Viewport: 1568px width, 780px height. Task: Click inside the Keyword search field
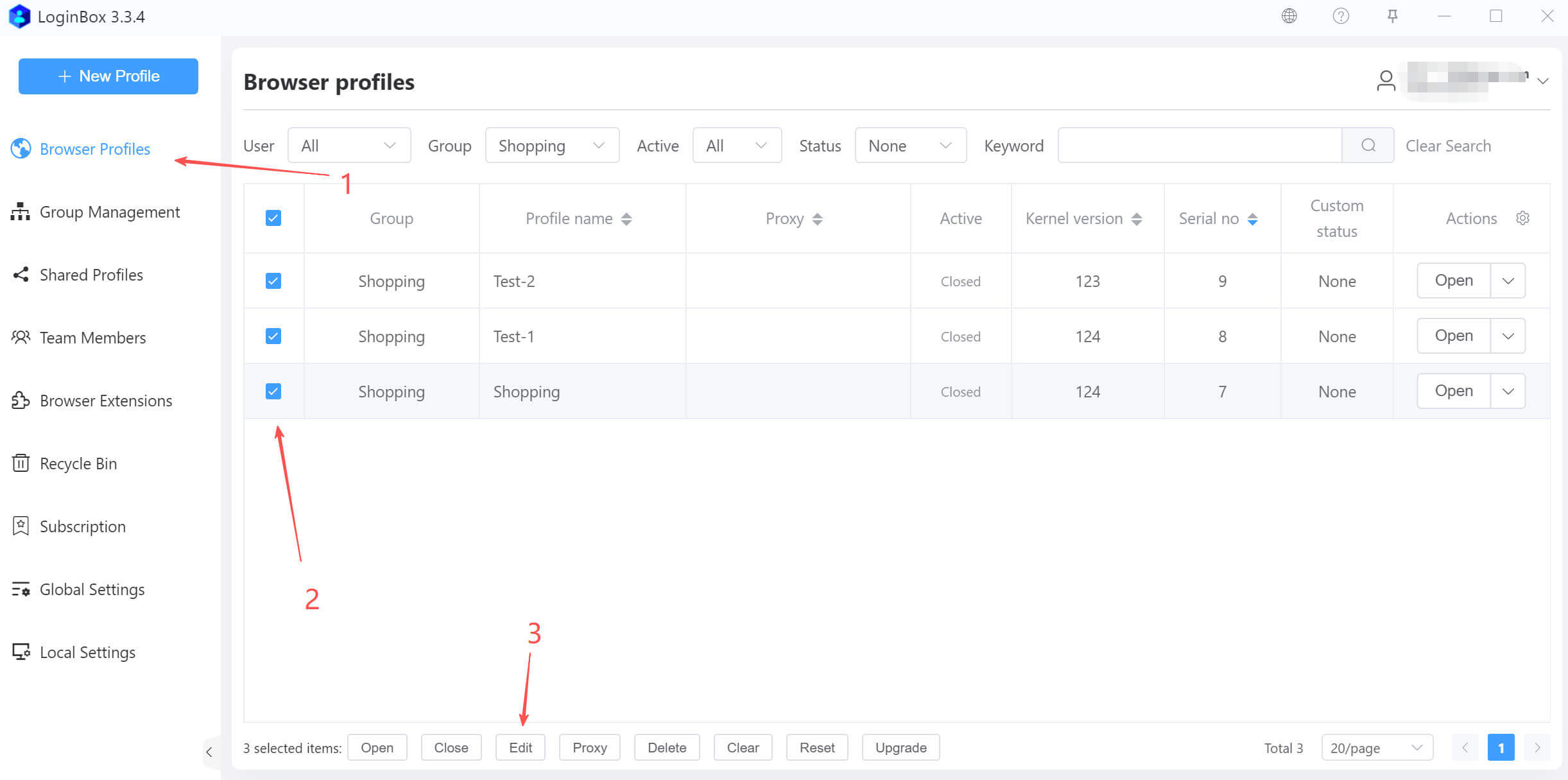[1199, 146]
